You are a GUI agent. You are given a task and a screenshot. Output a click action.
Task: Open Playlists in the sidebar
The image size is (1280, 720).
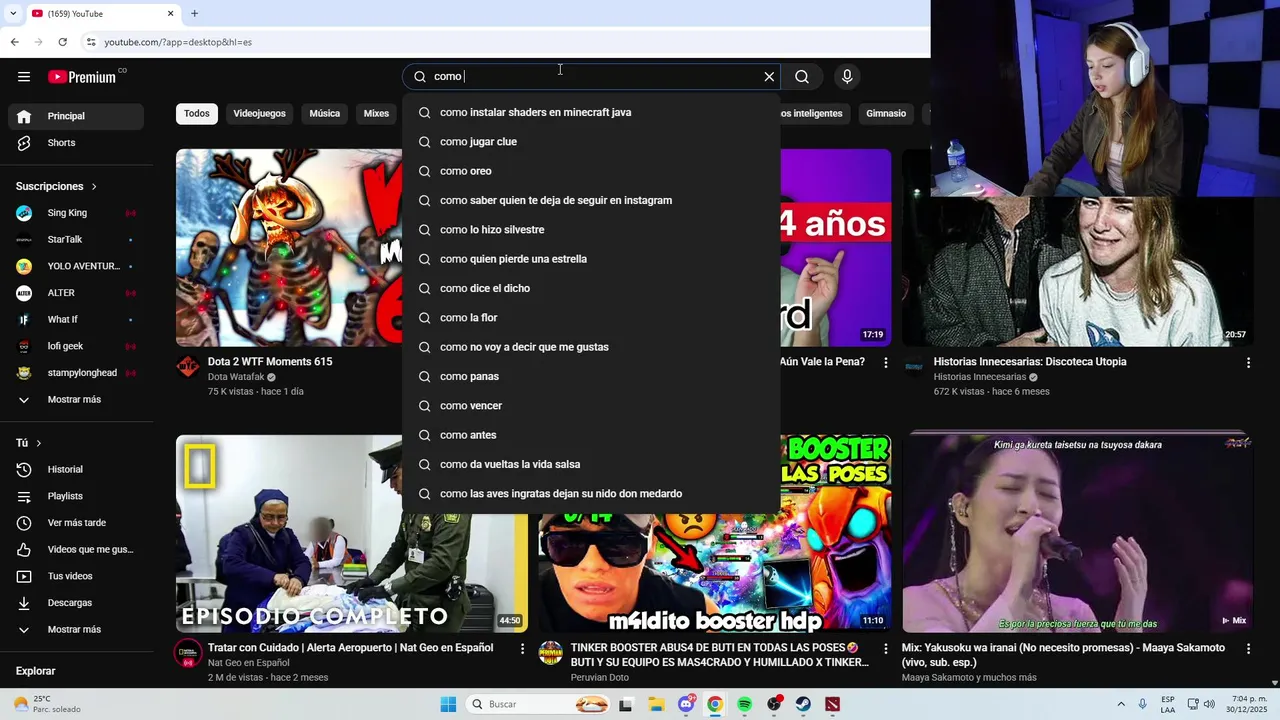(76, 496)
